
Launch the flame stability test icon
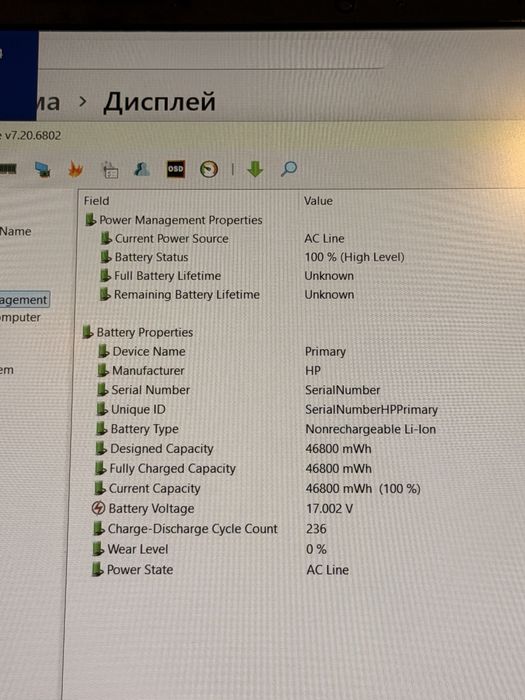[75, 170]
